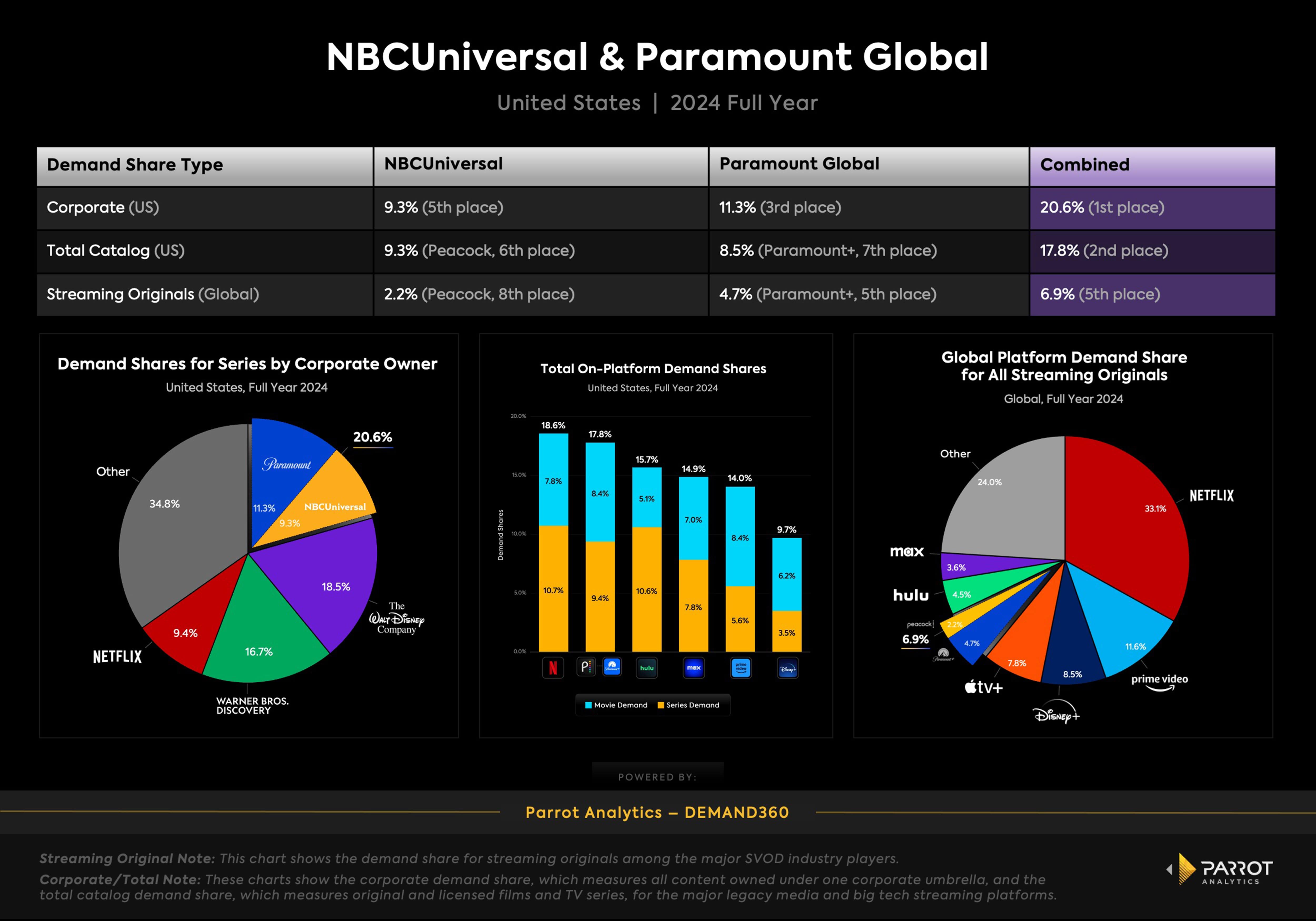Click the 'Streaming Originals (Global)' row label
The height and width of the screenshot is (921, 1316).
point(152,294)
